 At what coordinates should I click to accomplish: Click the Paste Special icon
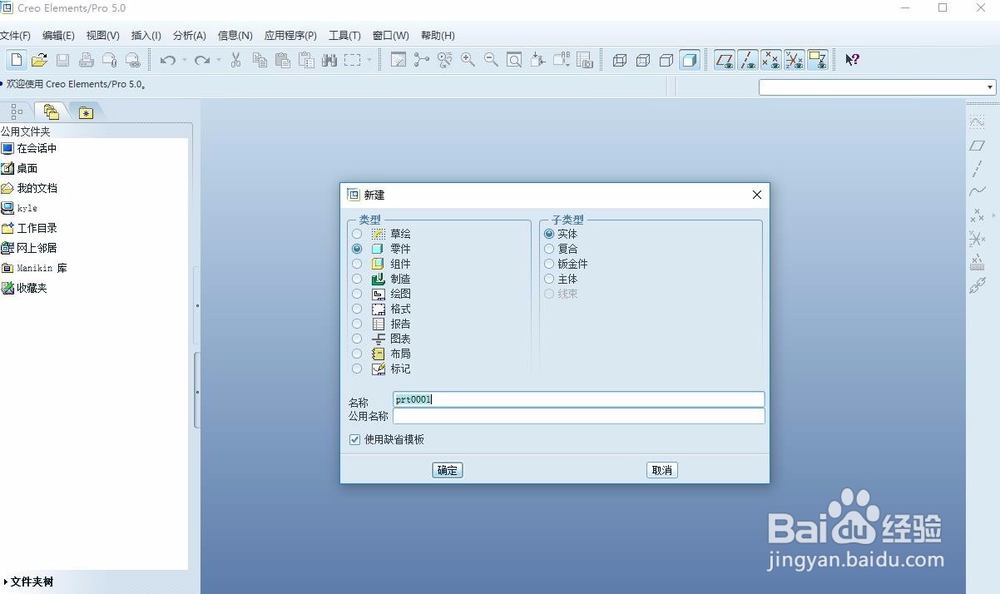306,60
